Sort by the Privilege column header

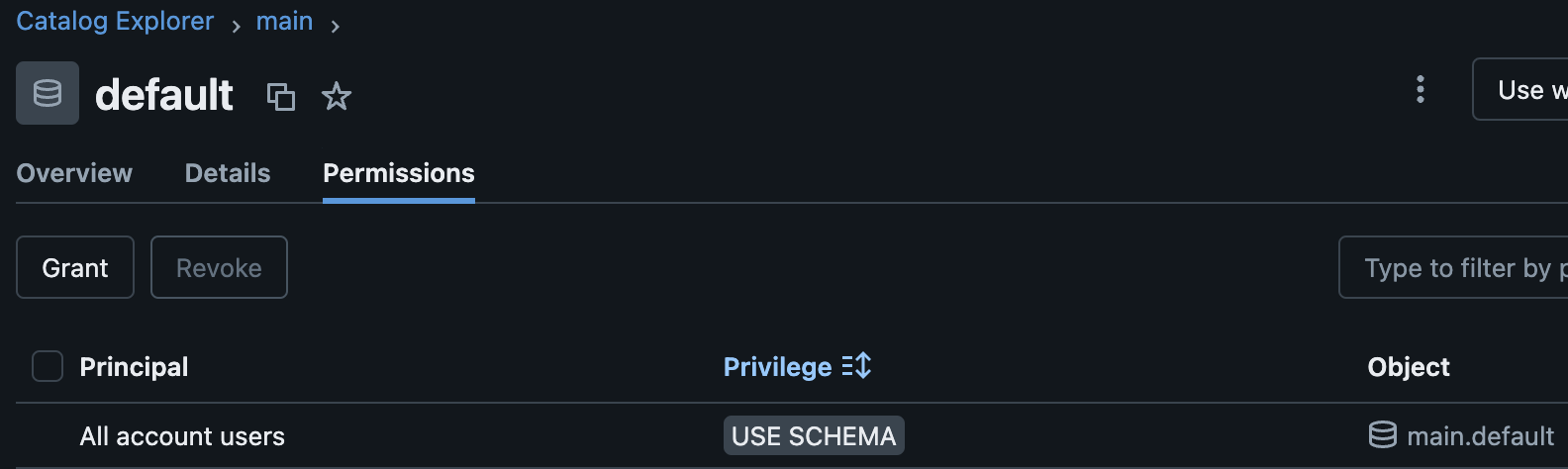777,367
